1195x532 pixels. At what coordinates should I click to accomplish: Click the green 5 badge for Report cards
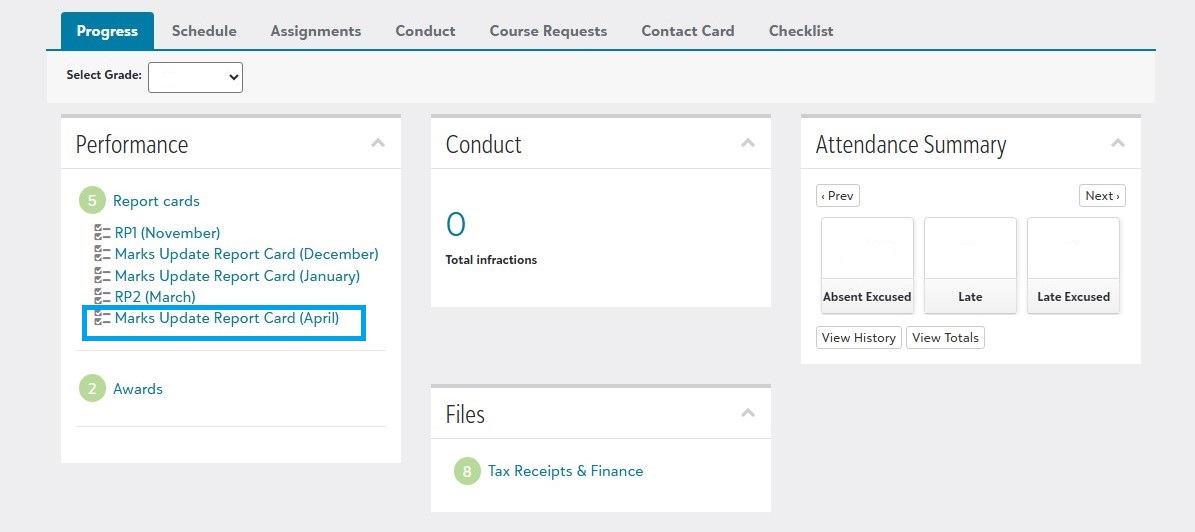click(x=92, y=201)
